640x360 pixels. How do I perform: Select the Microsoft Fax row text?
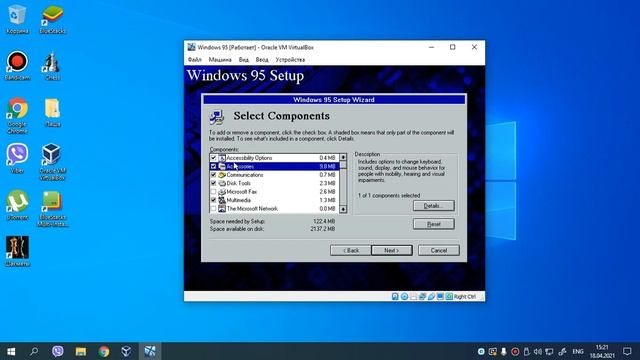click(x=242, y=192)
